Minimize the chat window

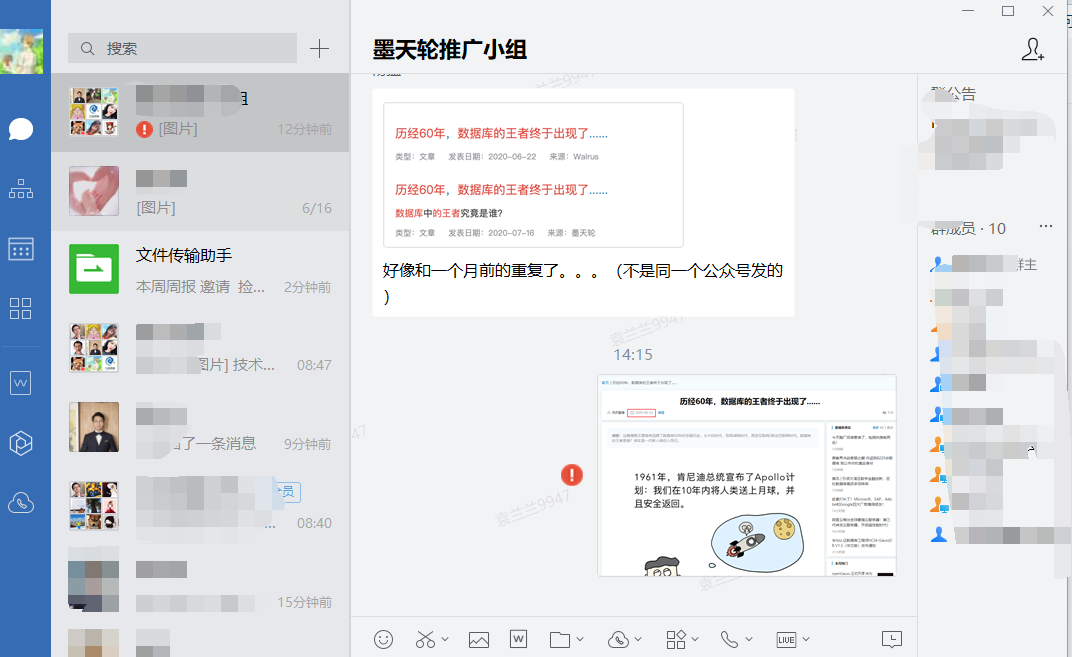[968, 11]
